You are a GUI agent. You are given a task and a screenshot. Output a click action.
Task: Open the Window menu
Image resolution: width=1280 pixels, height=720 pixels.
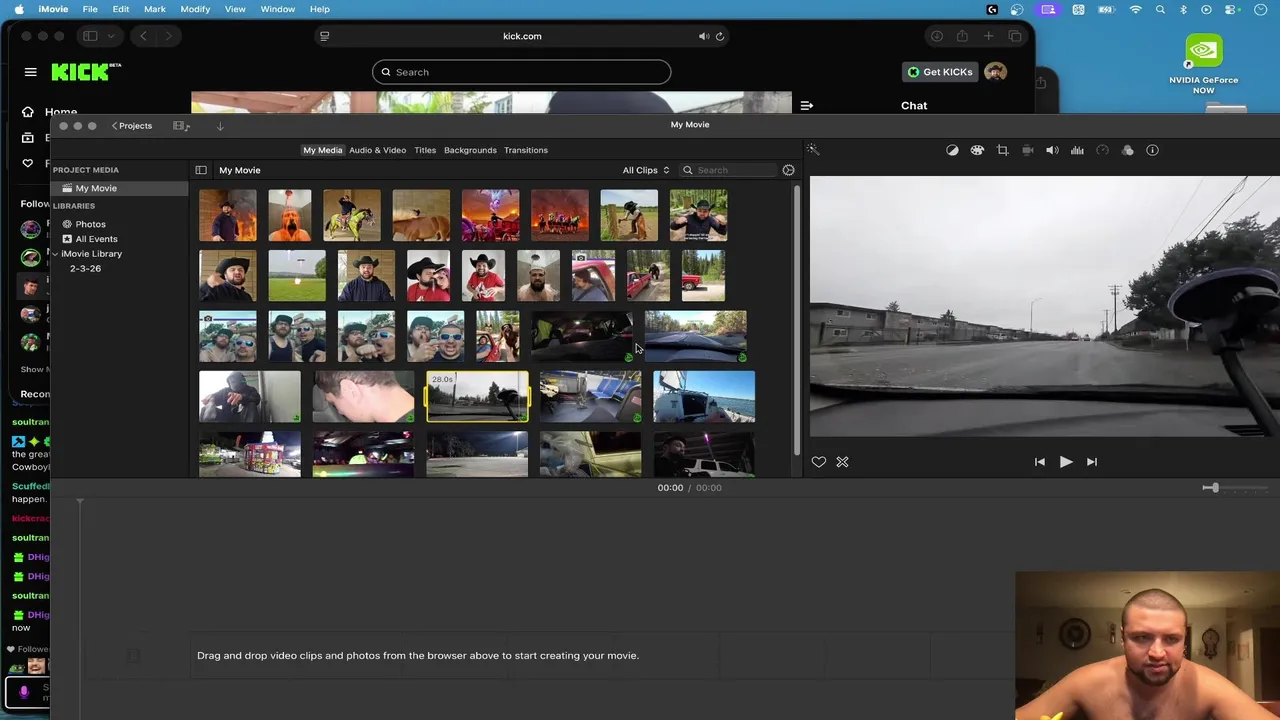tap(277, 9)
